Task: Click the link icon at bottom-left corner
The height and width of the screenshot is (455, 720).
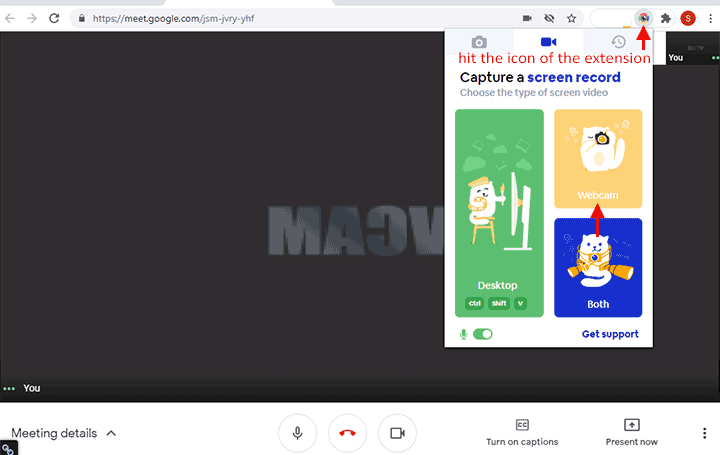Action: [x=8, y=448]
